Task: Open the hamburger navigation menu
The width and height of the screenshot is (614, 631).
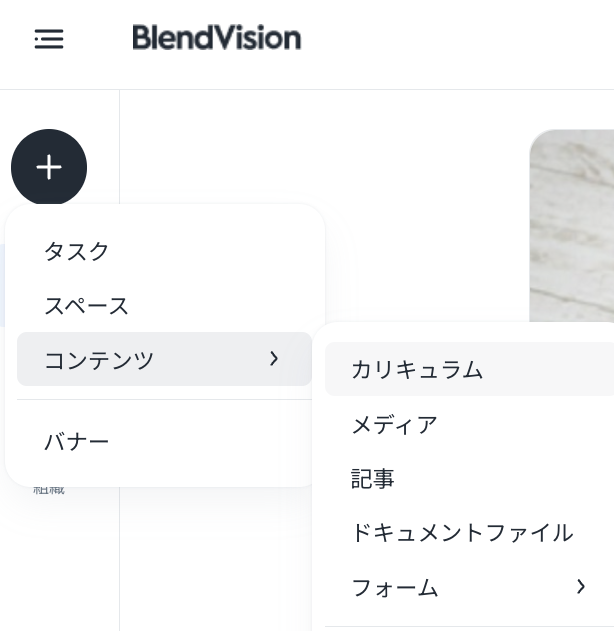Action: coord(48,39)
